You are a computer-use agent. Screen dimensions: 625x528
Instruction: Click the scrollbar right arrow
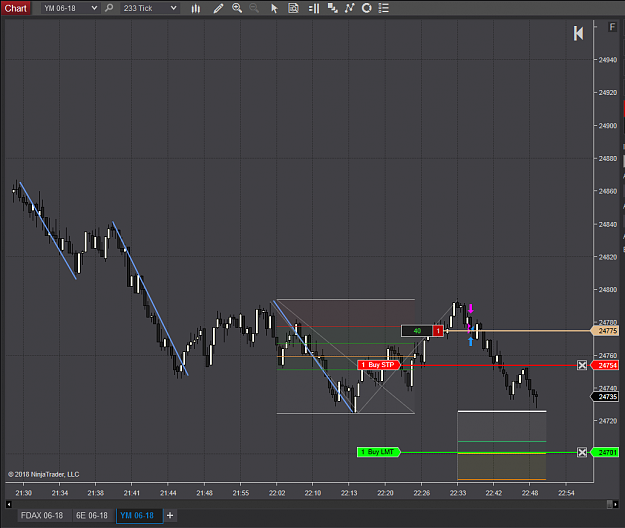[615, 504]
